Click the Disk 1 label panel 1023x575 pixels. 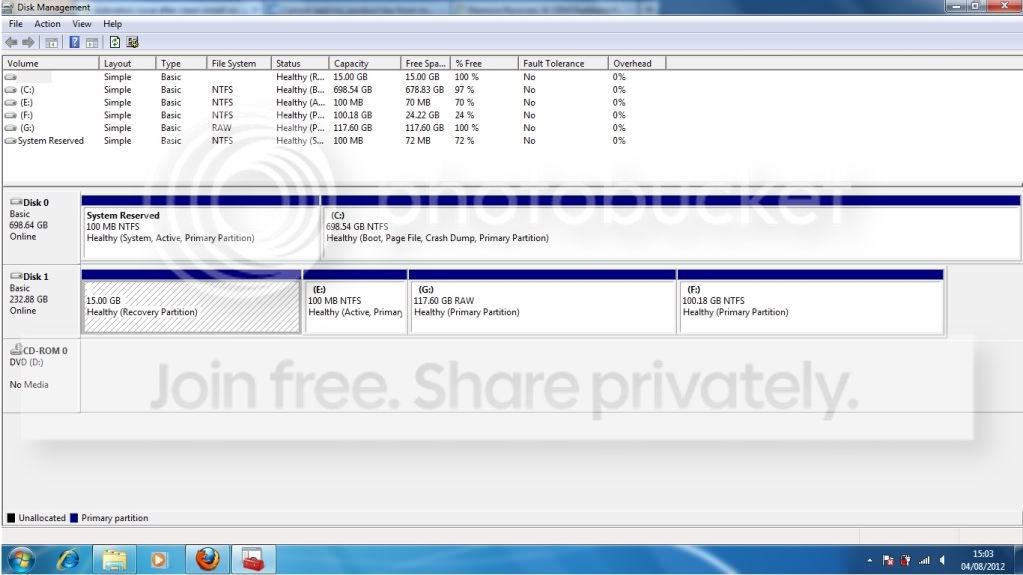coord(41,300)
